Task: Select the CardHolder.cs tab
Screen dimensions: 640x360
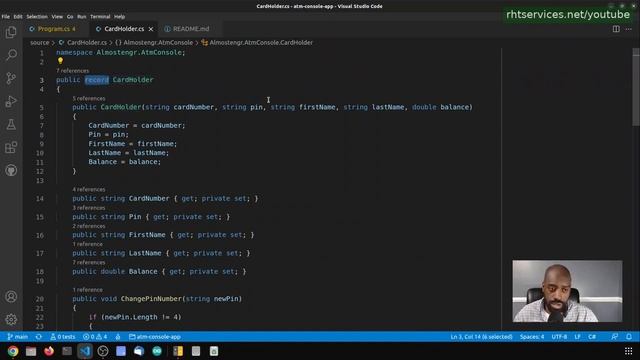Action: [x=124, y=29]
